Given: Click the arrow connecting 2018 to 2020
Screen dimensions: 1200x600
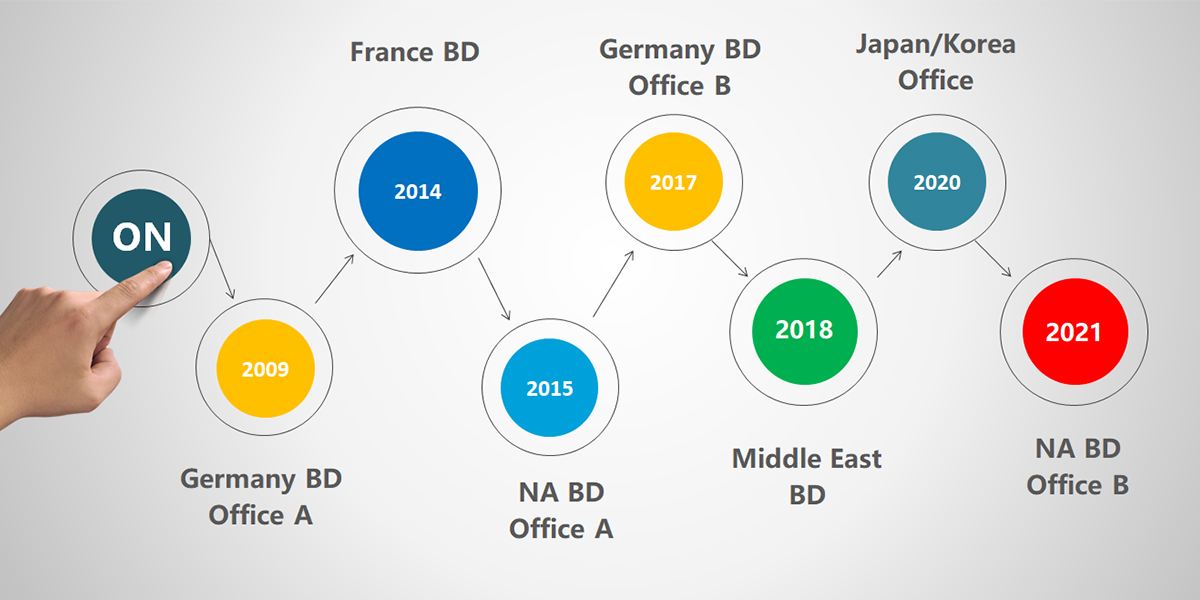Looking at the screenshot, I should (x=890, y=263).
